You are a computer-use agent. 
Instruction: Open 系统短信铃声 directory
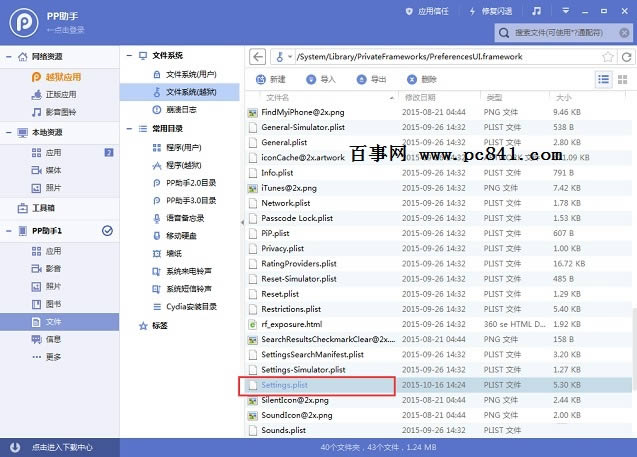182,289
